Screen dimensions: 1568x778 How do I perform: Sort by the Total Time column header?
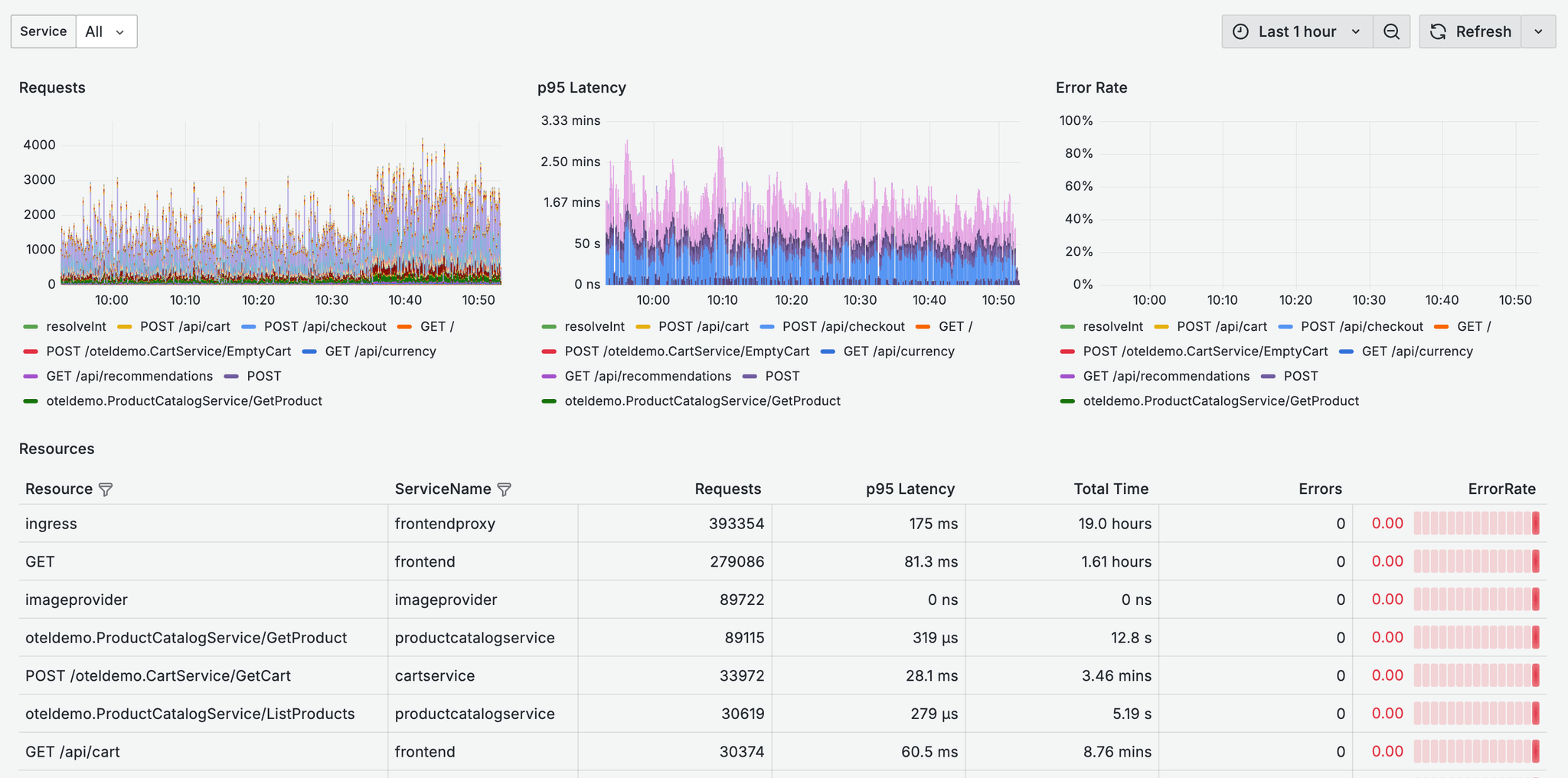(1111, 489)
